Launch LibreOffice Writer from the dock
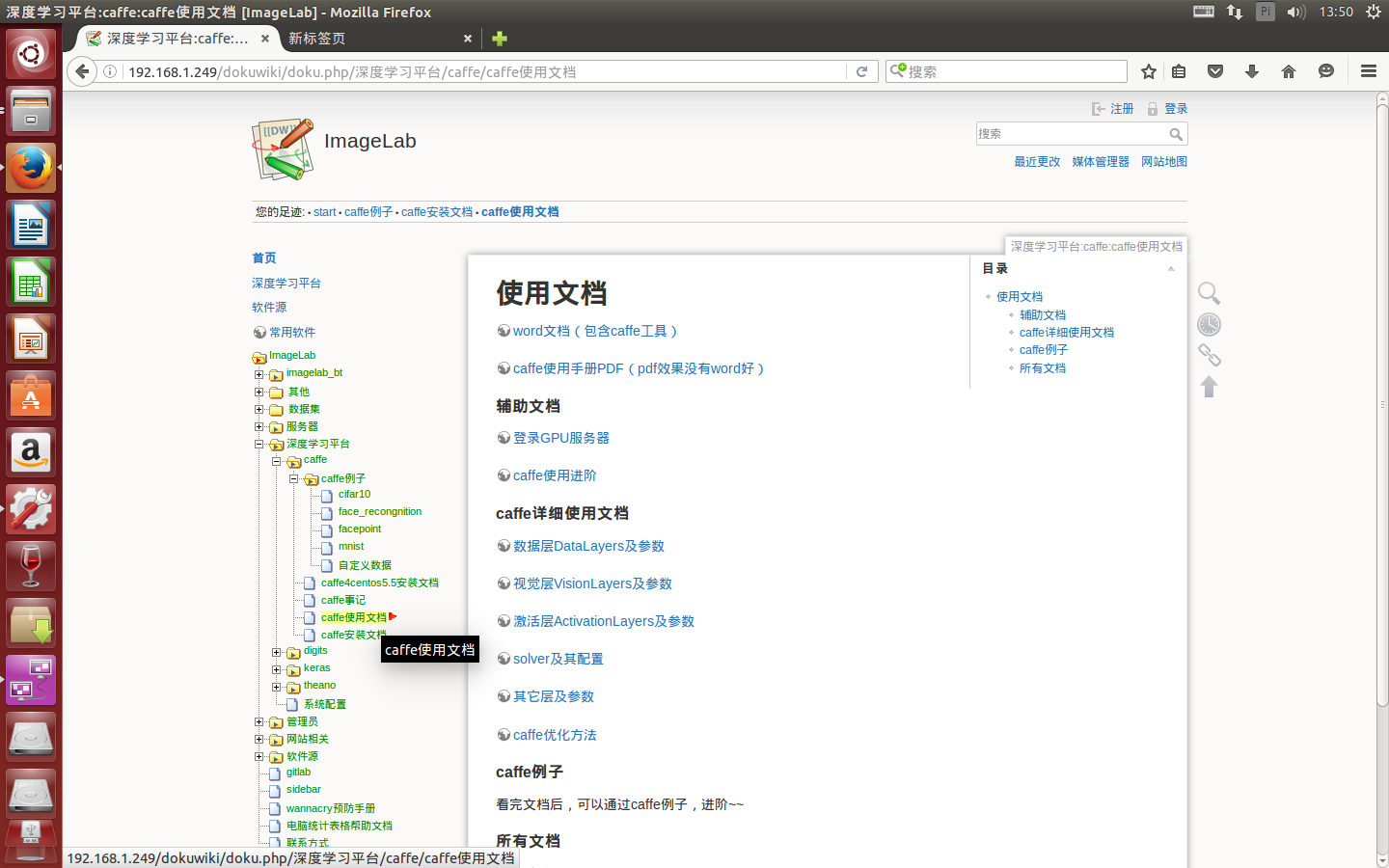Screen dimensions: 1389x868 (31, 225)
